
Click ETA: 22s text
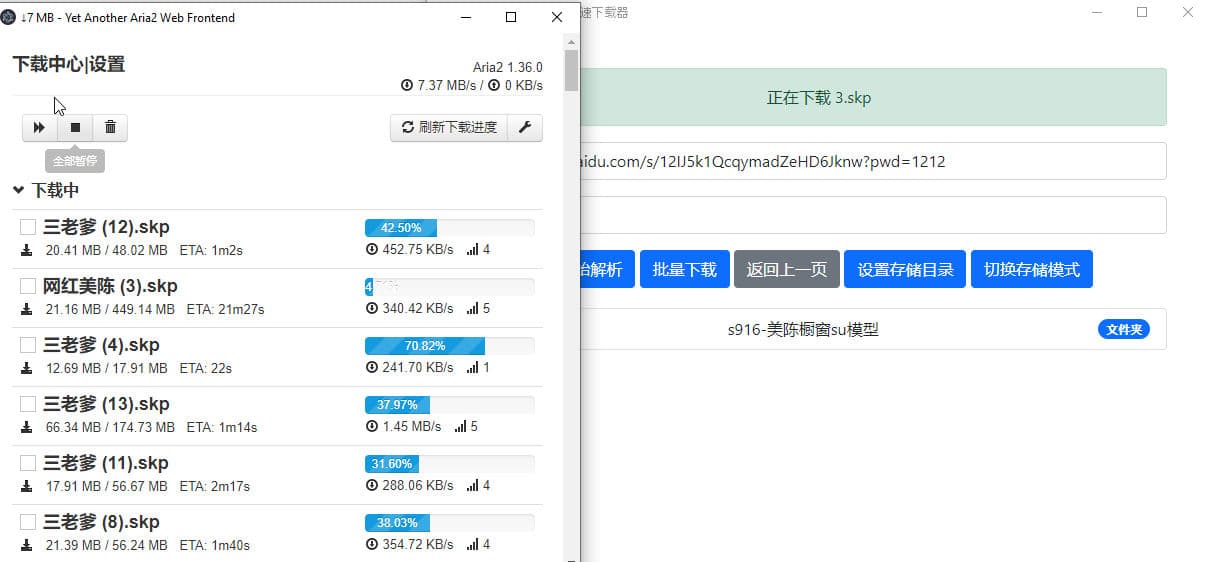(205, 369)
